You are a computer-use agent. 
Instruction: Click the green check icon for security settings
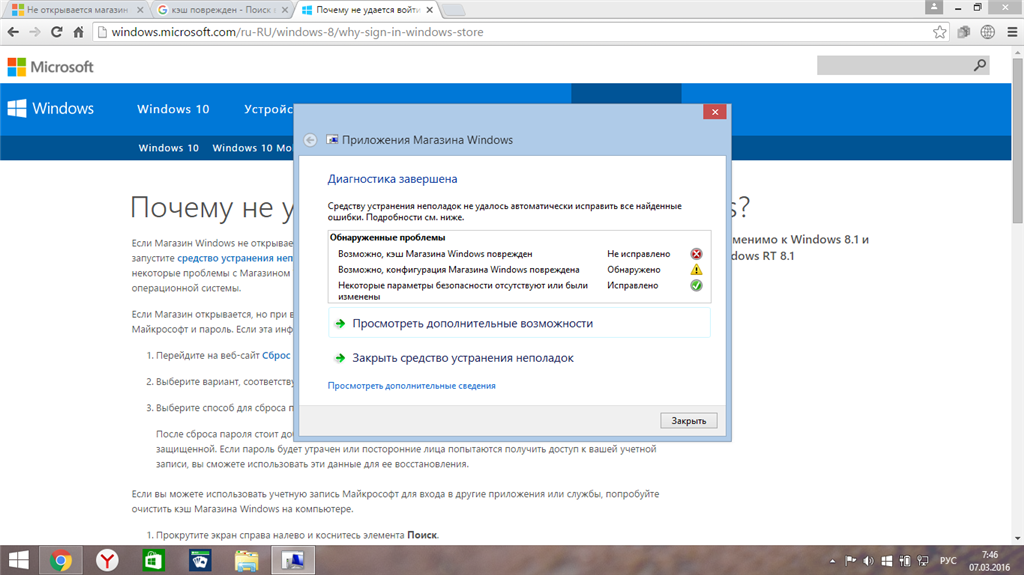(696, 285)
